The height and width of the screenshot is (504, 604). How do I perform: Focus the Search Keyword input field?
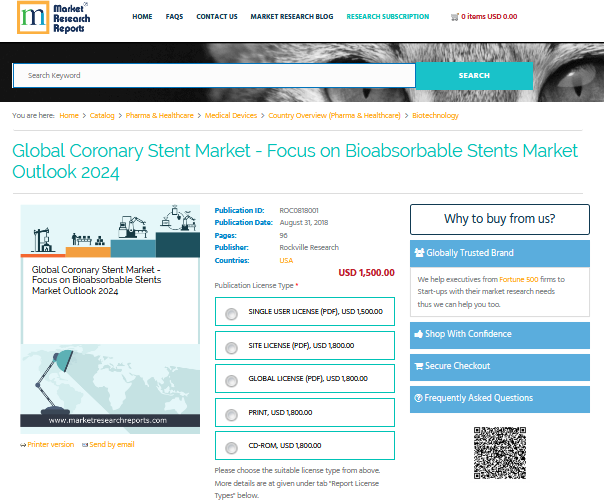[x=214, y=76]
